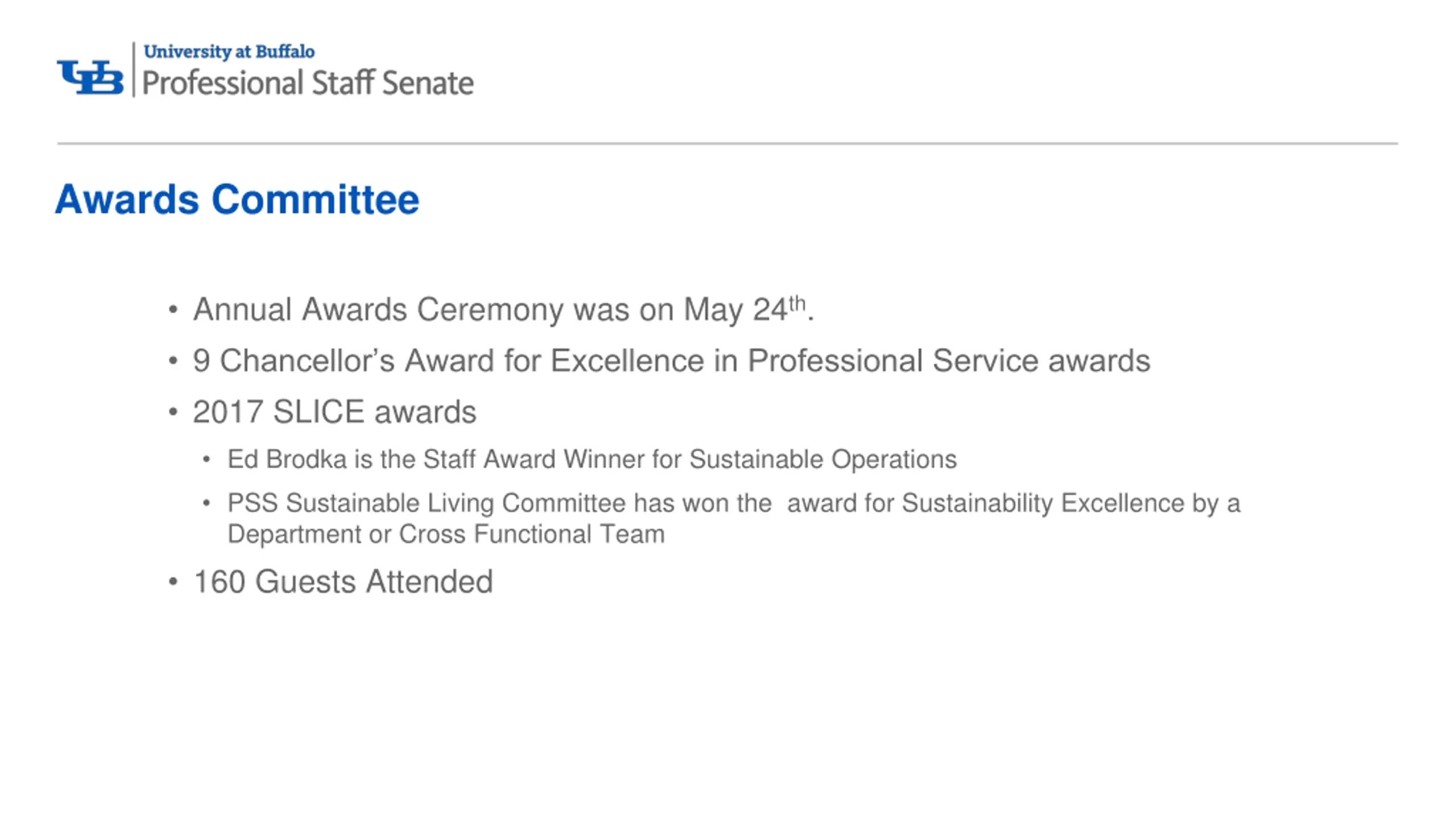Image resolution: width=1456 pixels, height=819 pixels.
Task: Click the word Excellence in Chancellor's line
Action: coord(627,361)
